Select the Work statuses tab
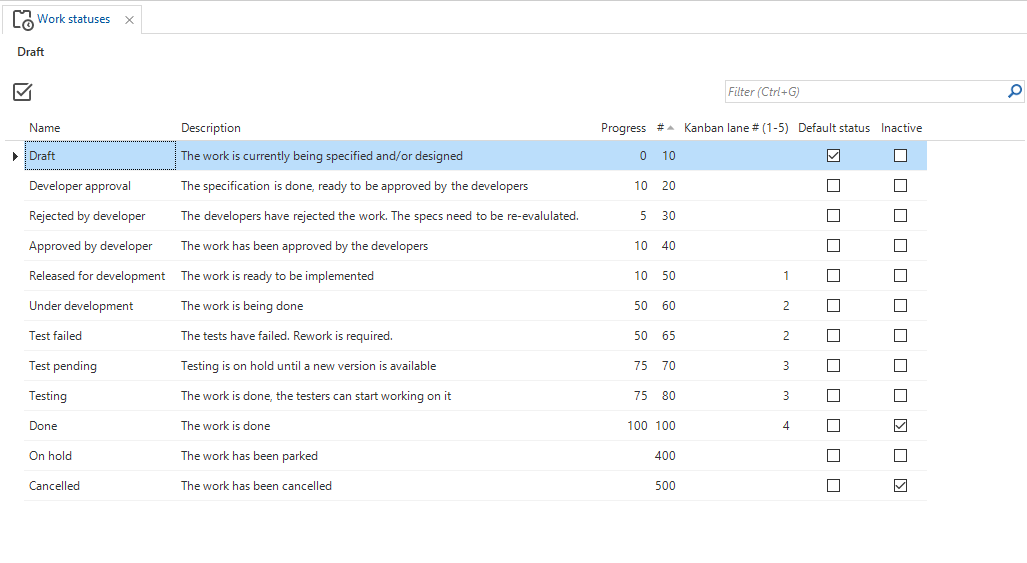1027x563 pixels. tap(73, 20)
